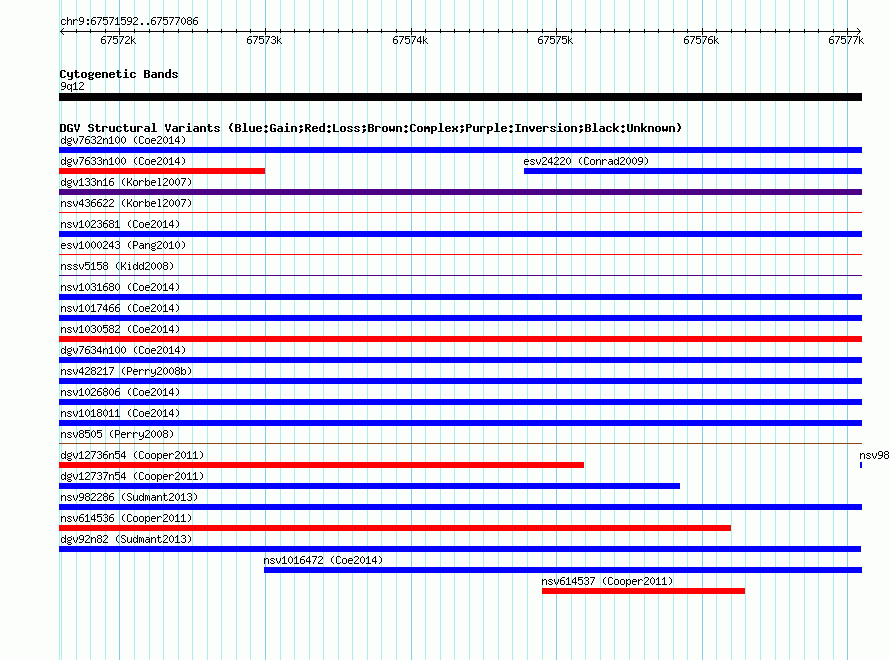
Task: Select the dgv12737n54 blue gain bar
Action: click(370, 486)
